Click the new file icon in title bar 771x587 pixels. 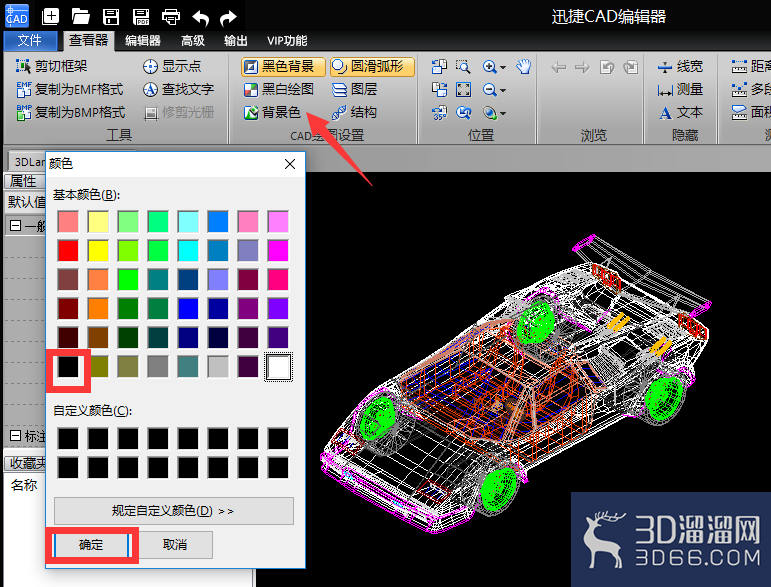click(x=50, y=17)
